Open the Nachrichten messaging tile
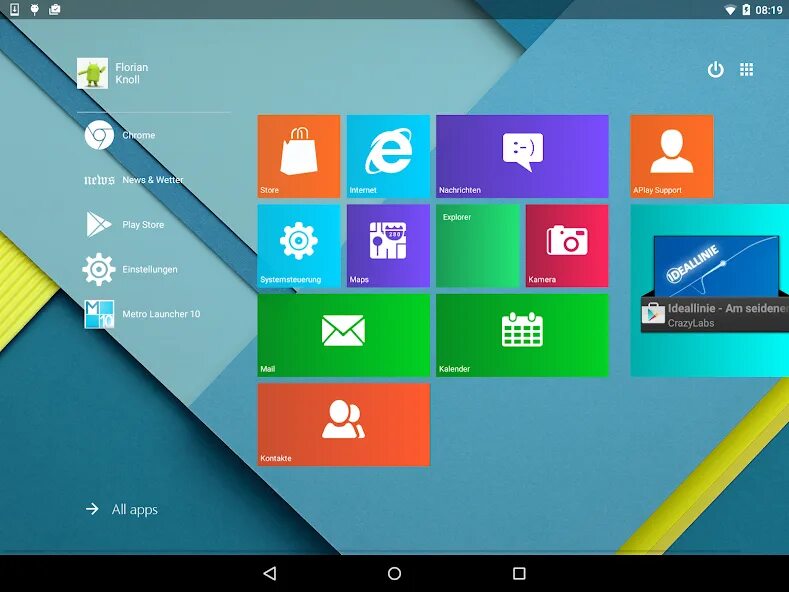 tap(522, 156)
